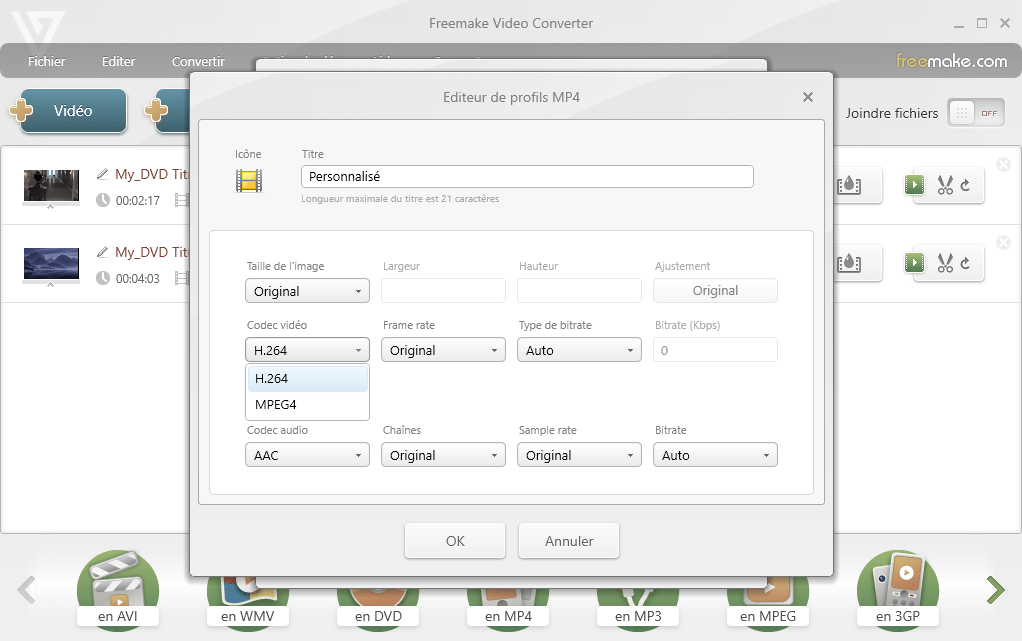Open the Taille de l'image dropdown
Screen dimensions: 1022x641
click(x=307, y=291)
